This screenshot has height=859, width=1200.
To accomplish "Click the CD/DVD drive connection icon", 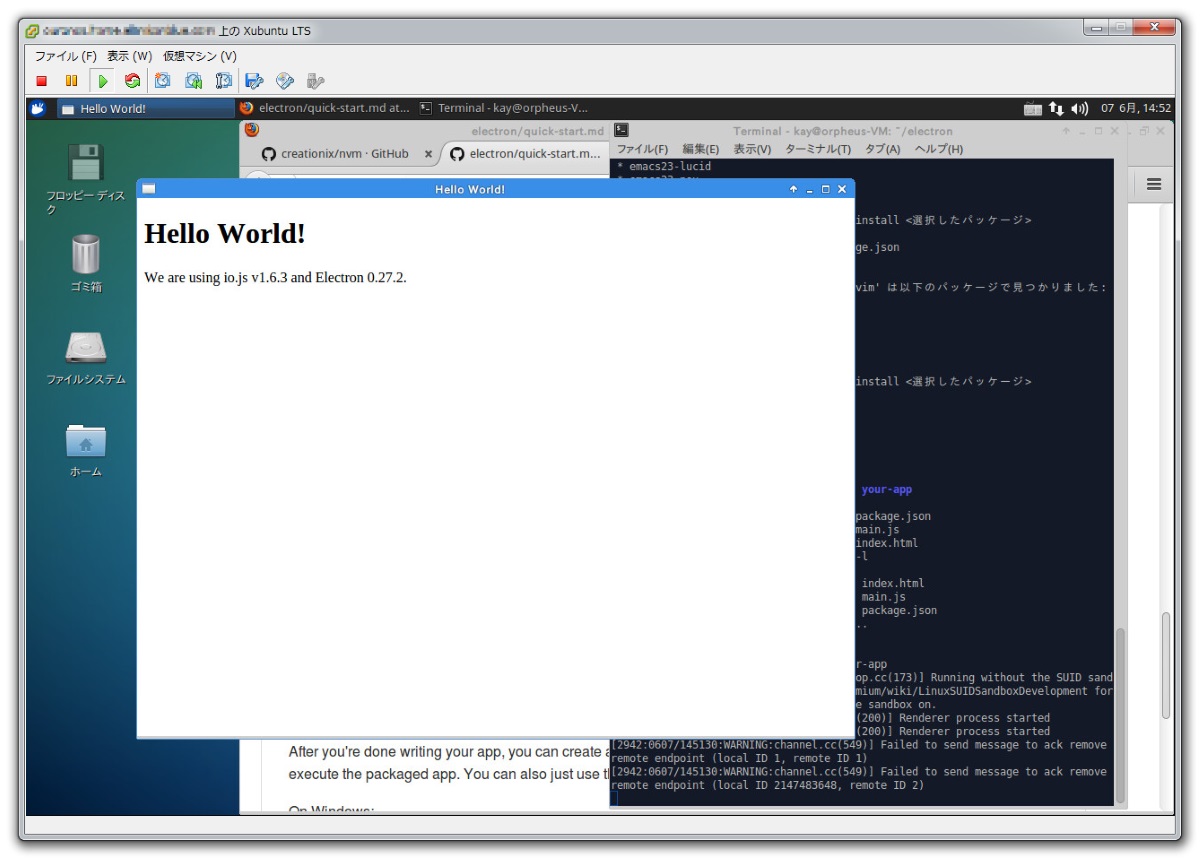I will (x=285, y=81).
